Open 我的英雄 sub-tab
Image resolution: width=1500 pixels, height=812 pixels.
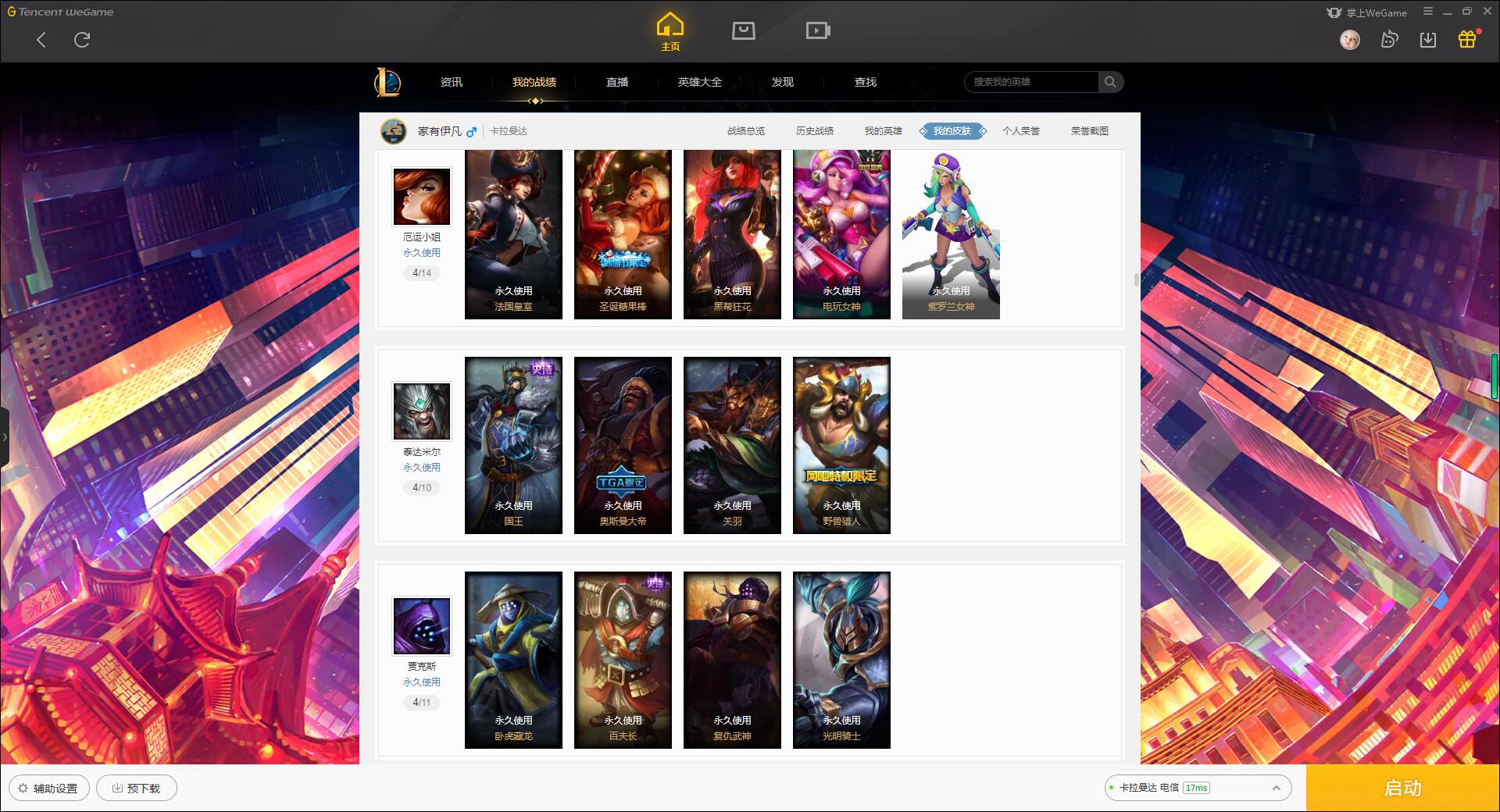(884, 131)
